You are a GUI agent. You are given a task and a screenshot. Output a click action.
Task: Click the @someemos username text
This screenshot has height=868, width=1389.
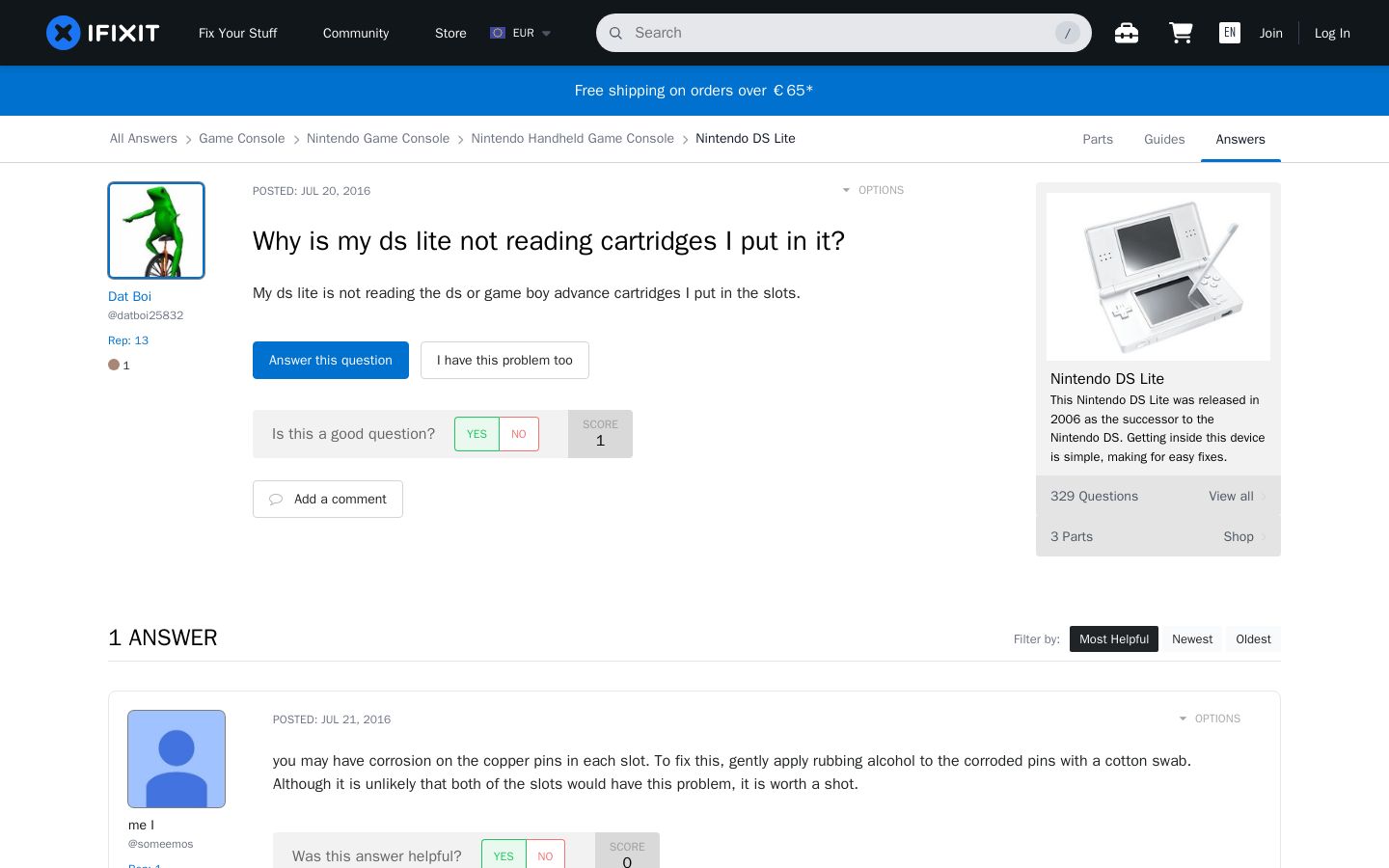(x=161, y=844)
